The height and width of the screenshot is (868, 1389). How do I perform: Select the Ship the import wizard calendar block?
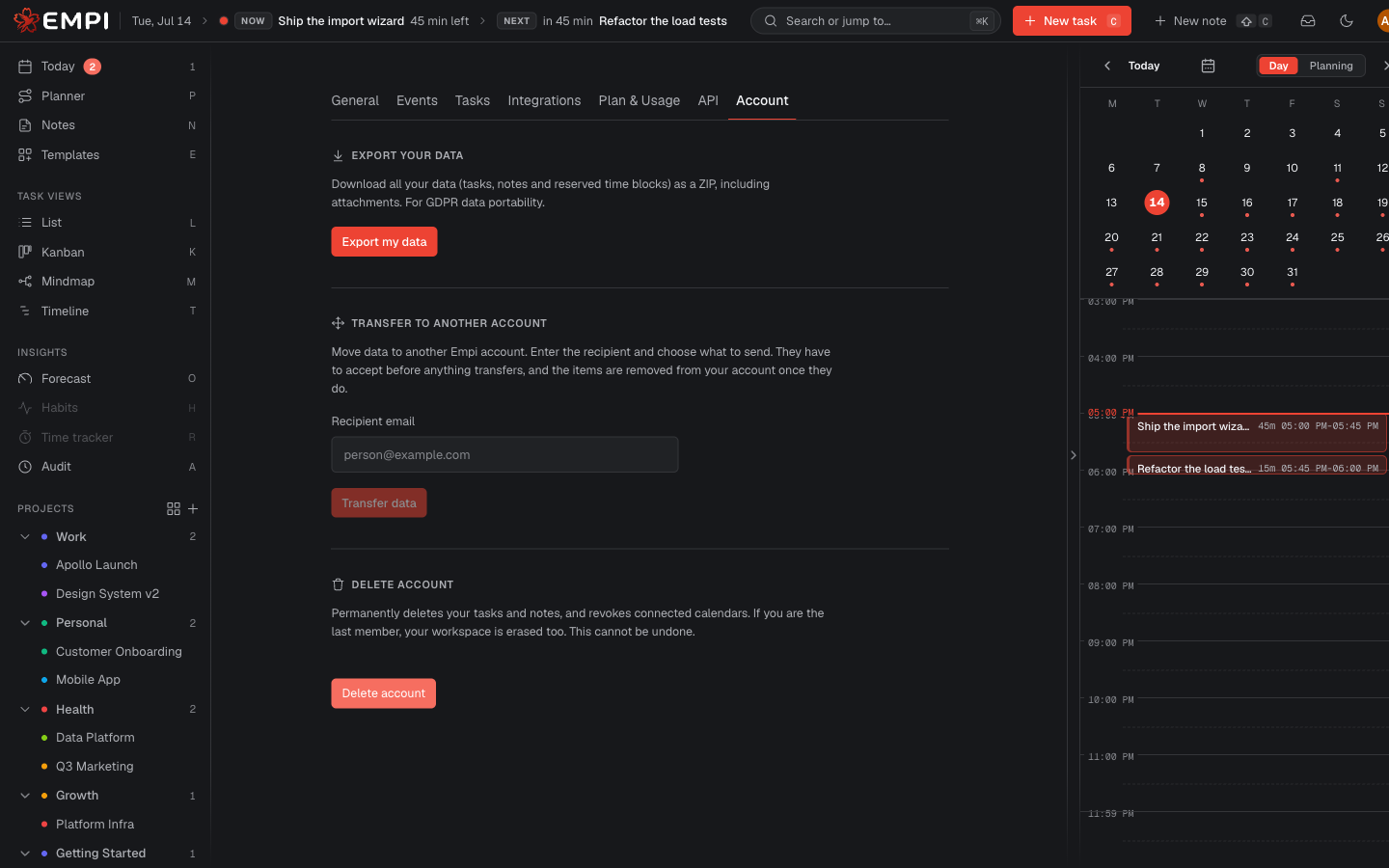pos(1257,434)
